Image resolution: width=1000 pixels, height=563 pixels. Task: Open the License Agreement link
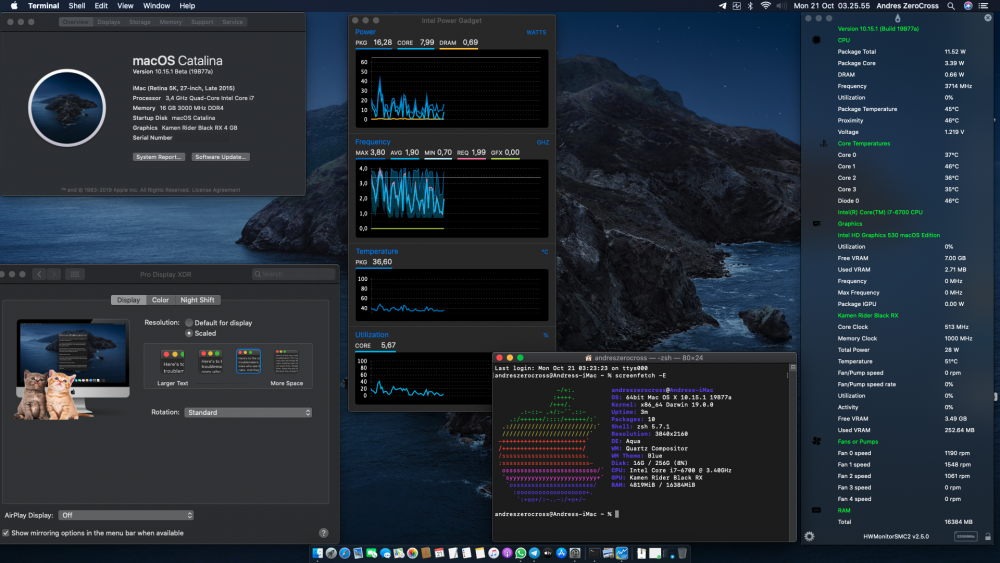pos(216,190)
